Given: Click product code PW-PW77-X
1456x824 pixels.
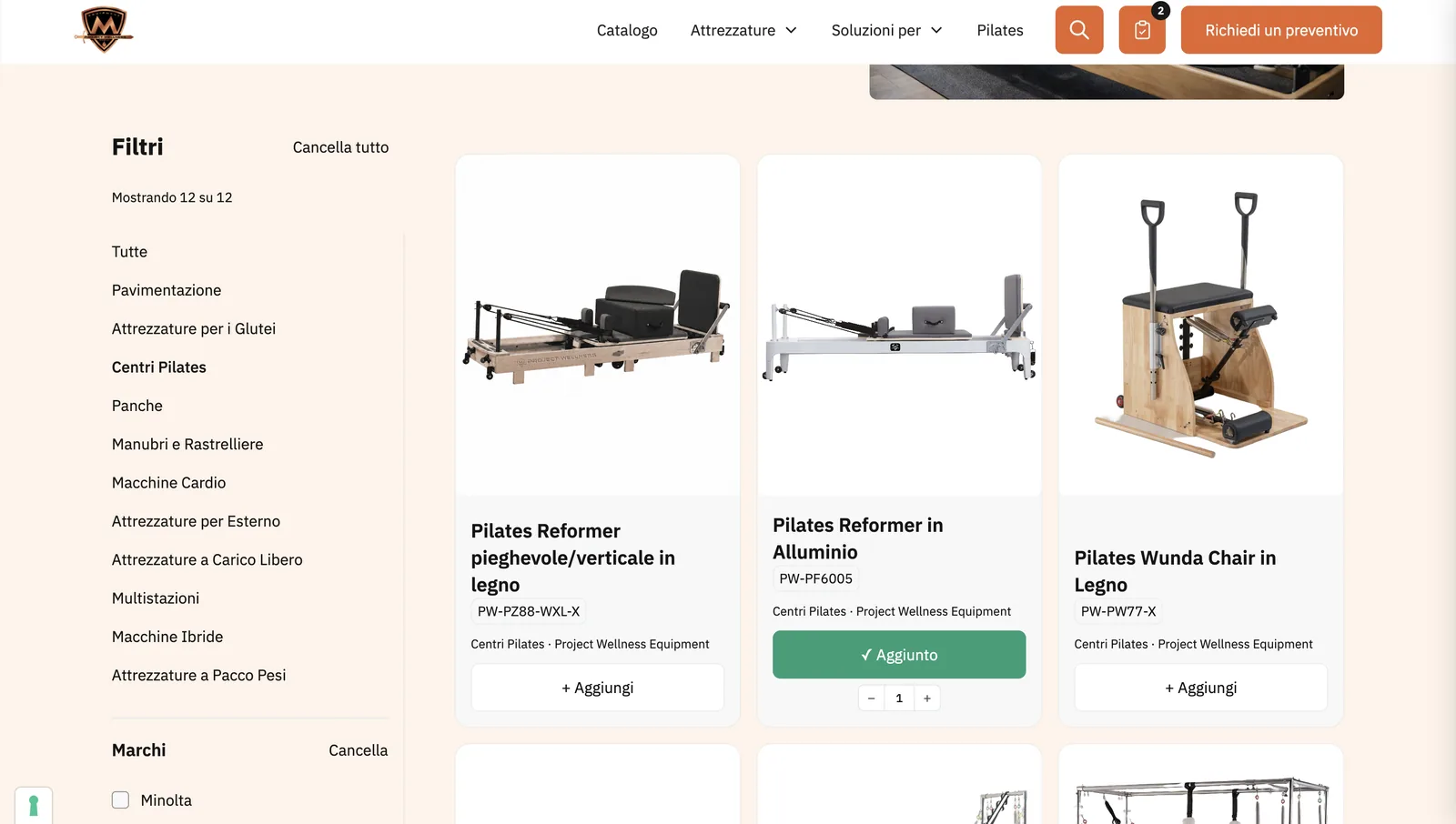Looking at the screenshot, I should click(x=1118, y=611).
